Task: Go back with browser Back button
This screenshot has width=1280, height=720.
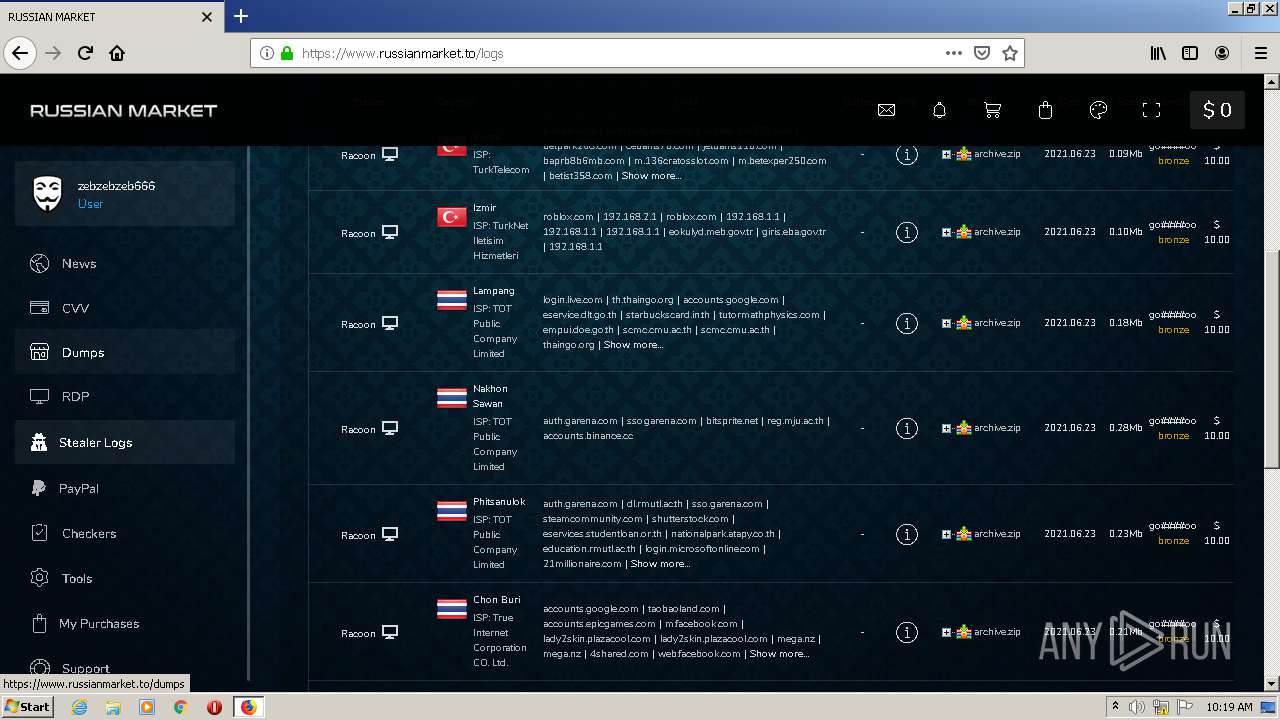Action: 20,53
